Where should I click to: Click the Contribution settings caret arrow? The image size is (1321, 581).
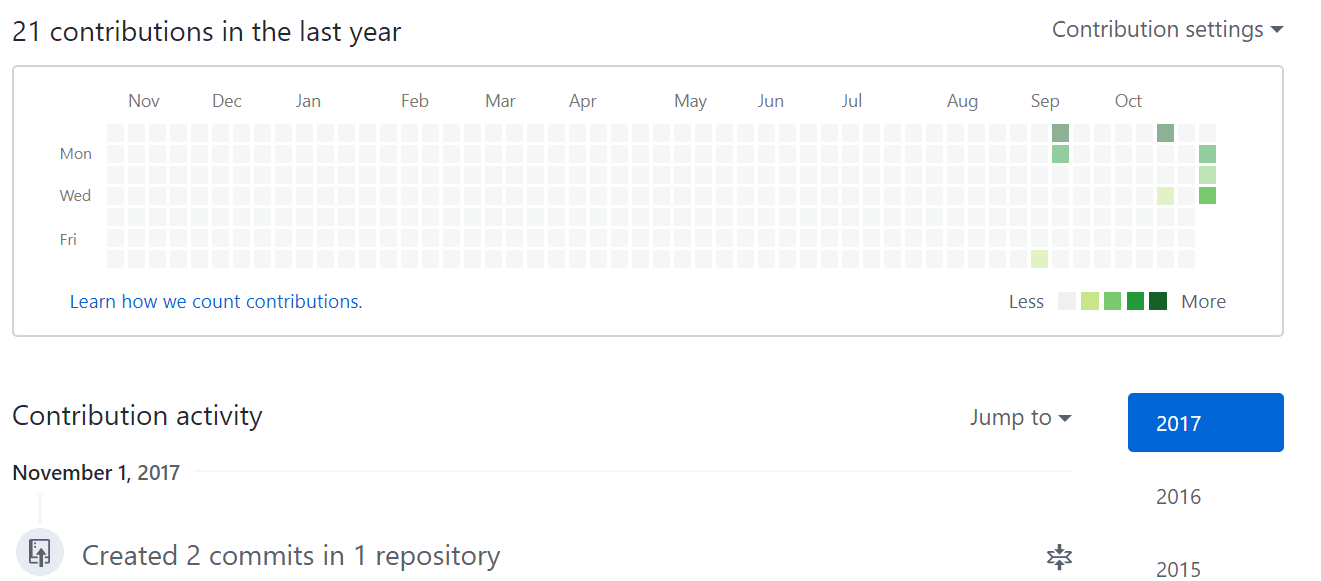tap(1277, 31)
